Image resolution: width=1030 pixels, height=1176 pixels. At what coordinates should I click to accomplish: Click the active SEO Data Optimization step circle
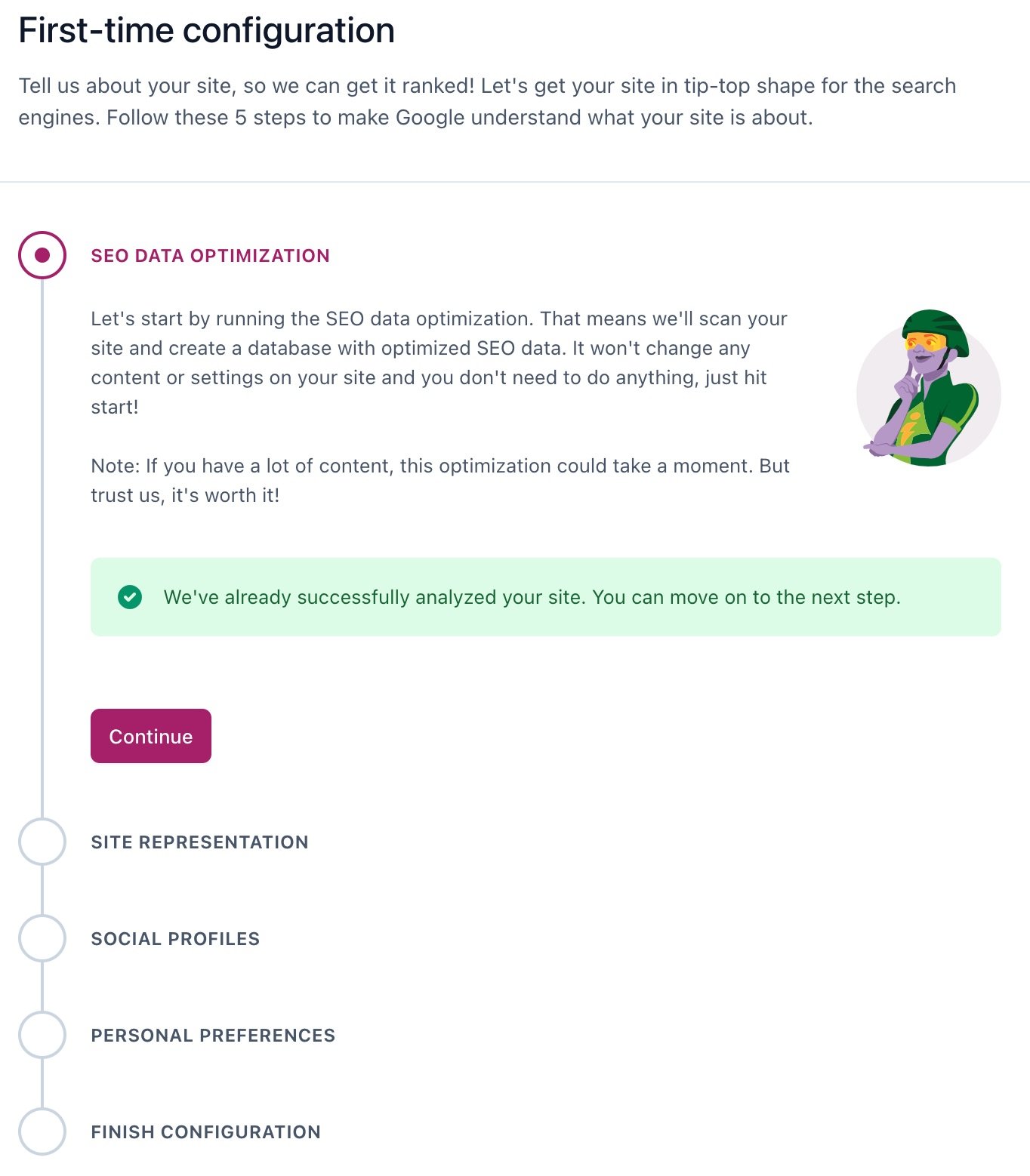tap(42, 255)
